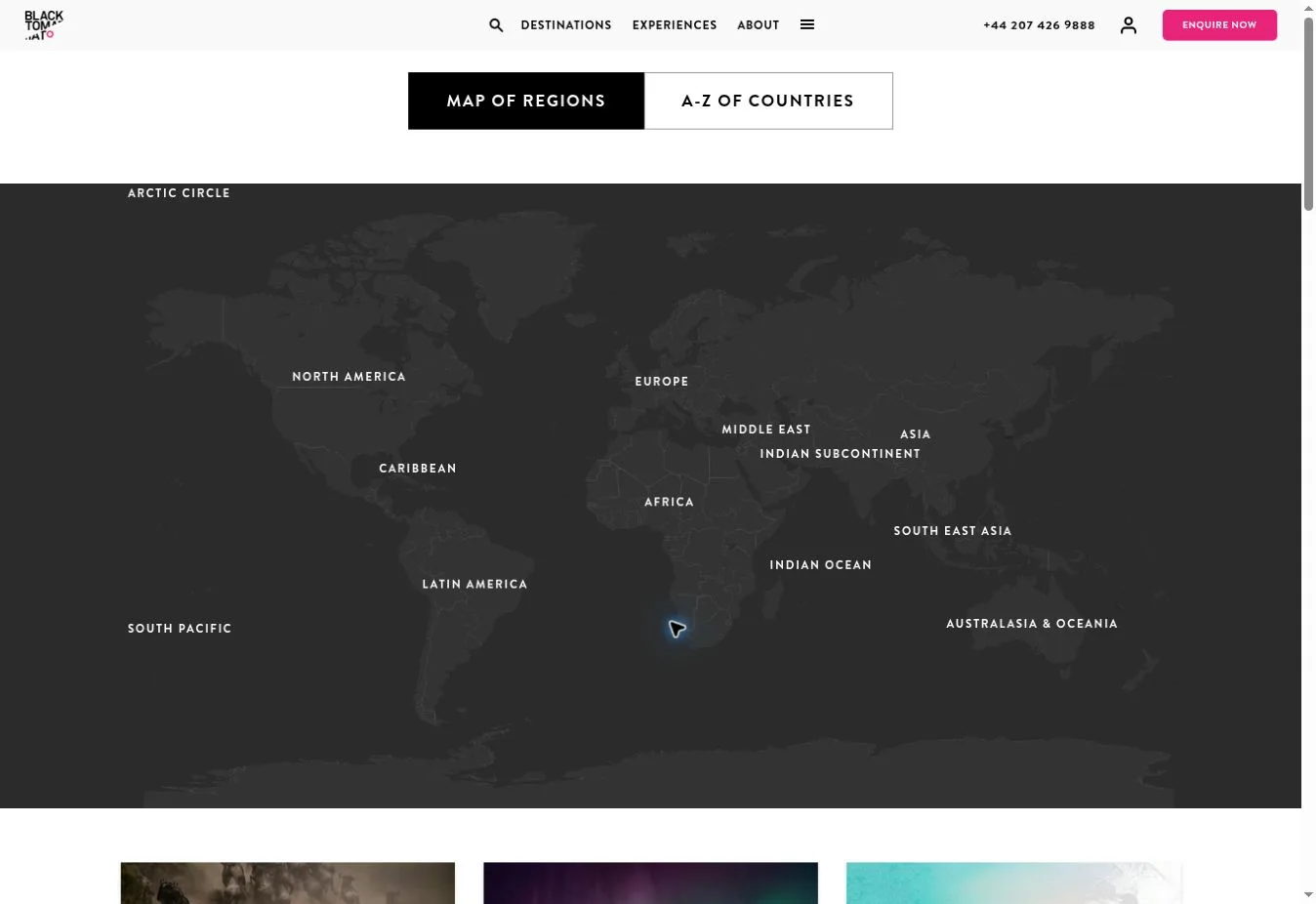Click the scrollbar up arrow
Image resolution: width=1316 pixels, height=904 pixels.
point(1308,7)
